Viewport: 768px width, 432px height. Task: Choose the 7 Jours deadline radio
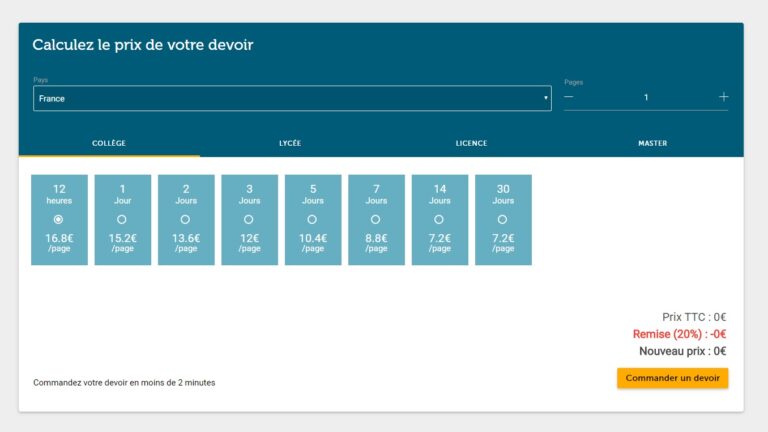[x=376, y=219]
